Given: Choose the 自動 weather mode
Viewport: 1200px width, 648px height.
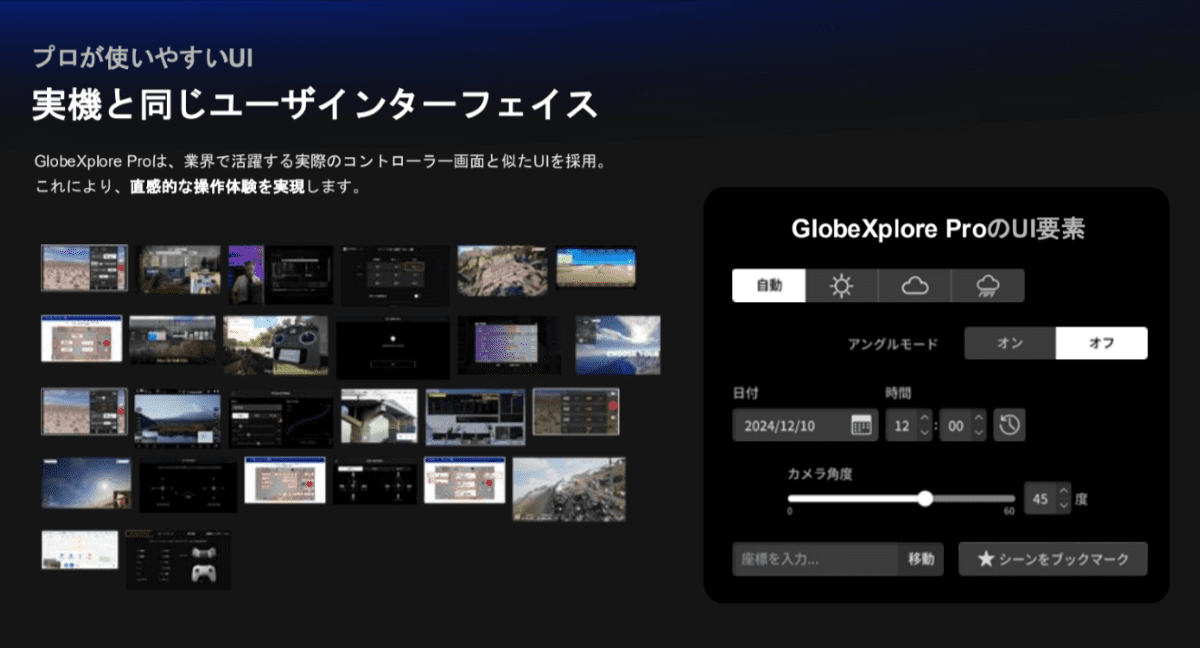Looking at the screenshot, I should (769, 286).
